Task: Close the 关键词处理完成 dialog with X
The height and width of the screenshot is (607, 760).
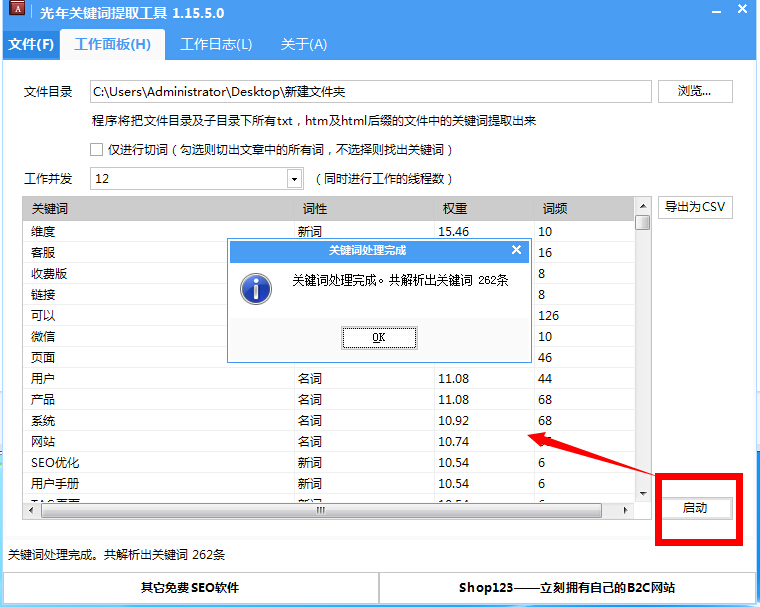Action: pyautogui.click(x=516, y=250)
